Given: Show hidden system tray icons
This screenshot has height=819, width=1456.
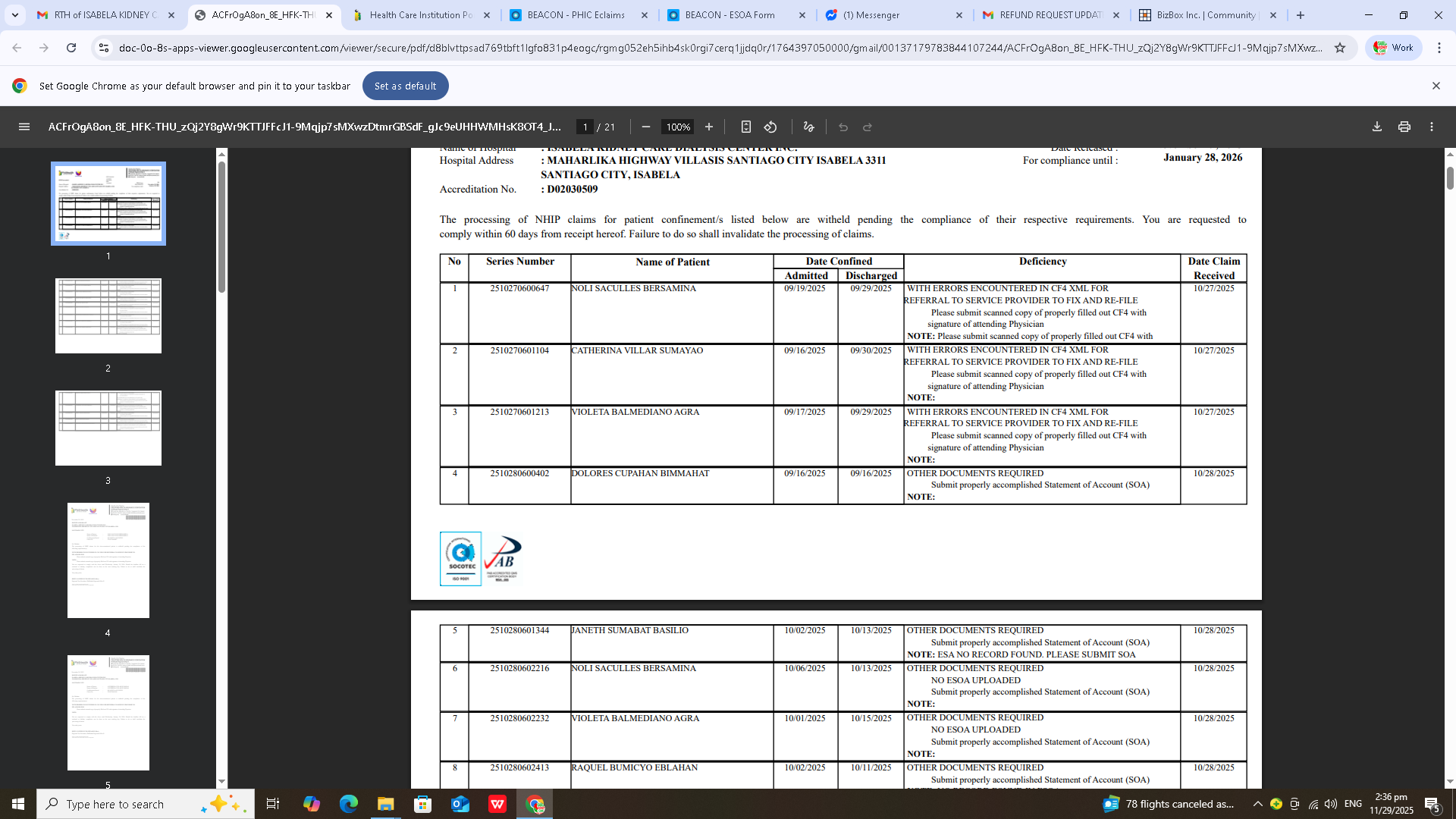Looking at the screenshot, I should (x=1257, y=804).
